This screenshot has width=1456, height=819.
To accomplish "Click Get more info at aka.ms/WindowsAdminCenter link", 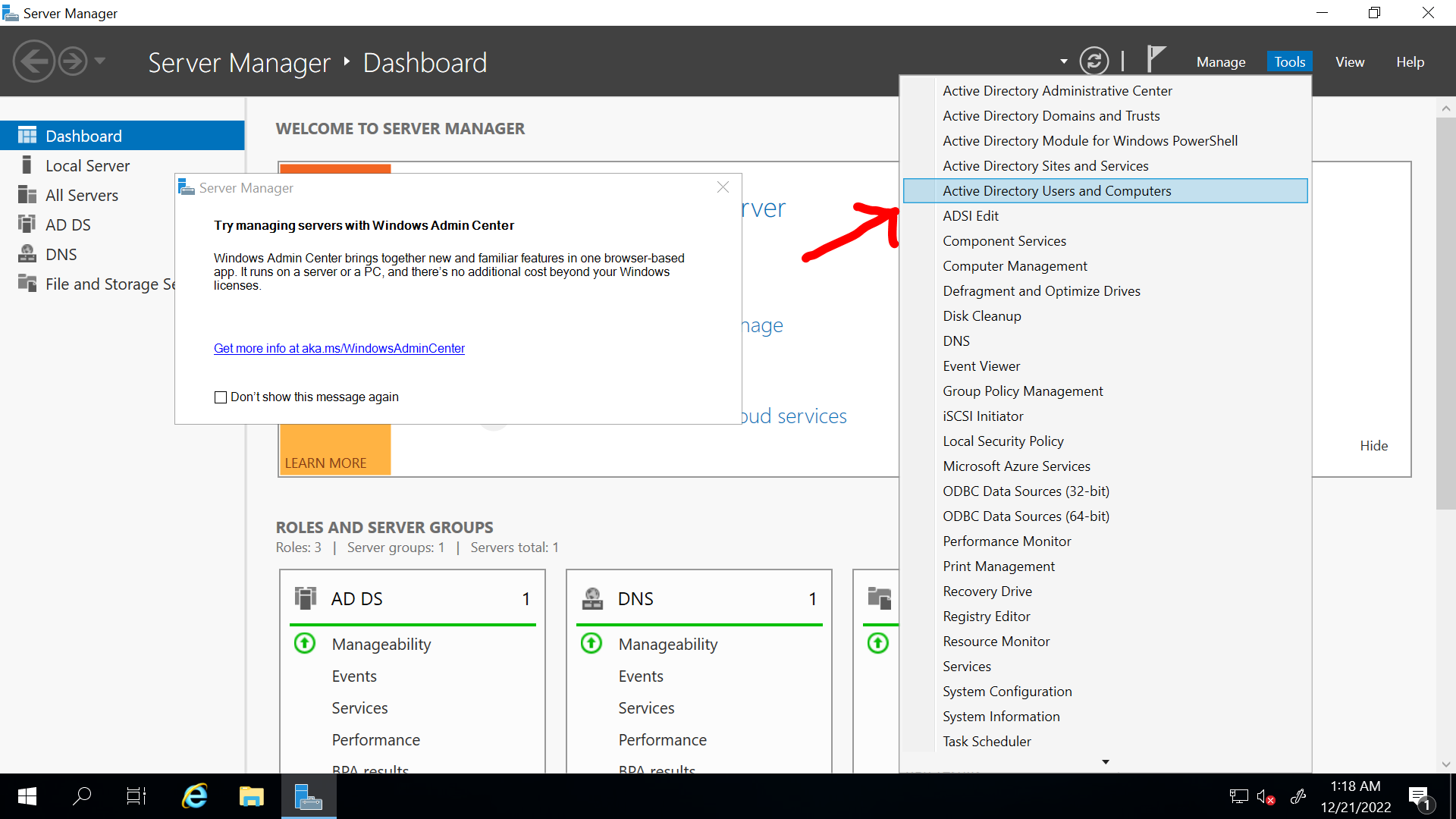I will pos(338,347).
